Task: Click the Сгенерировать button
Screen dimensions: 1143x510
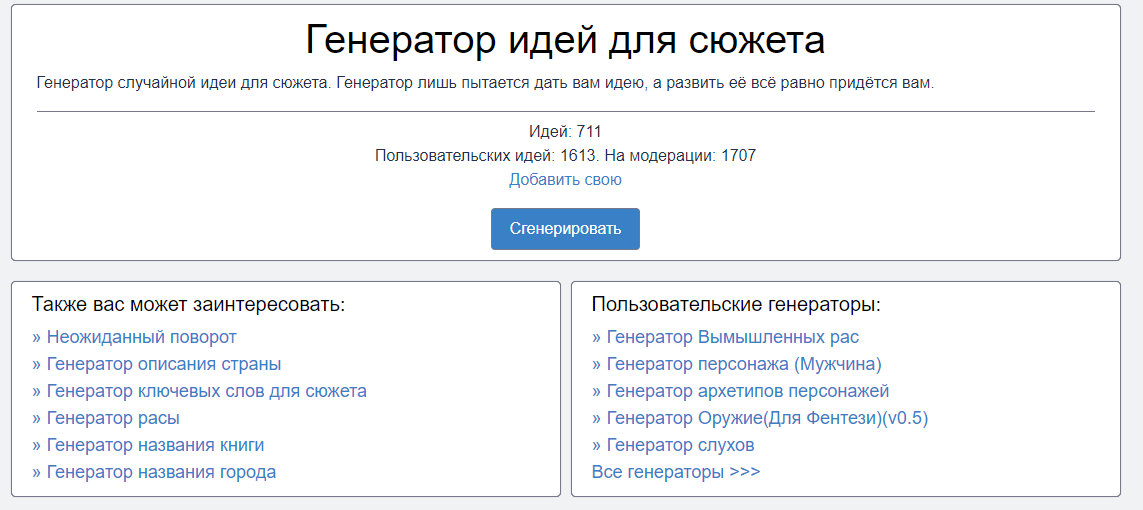Action: (x=565, y=229)
